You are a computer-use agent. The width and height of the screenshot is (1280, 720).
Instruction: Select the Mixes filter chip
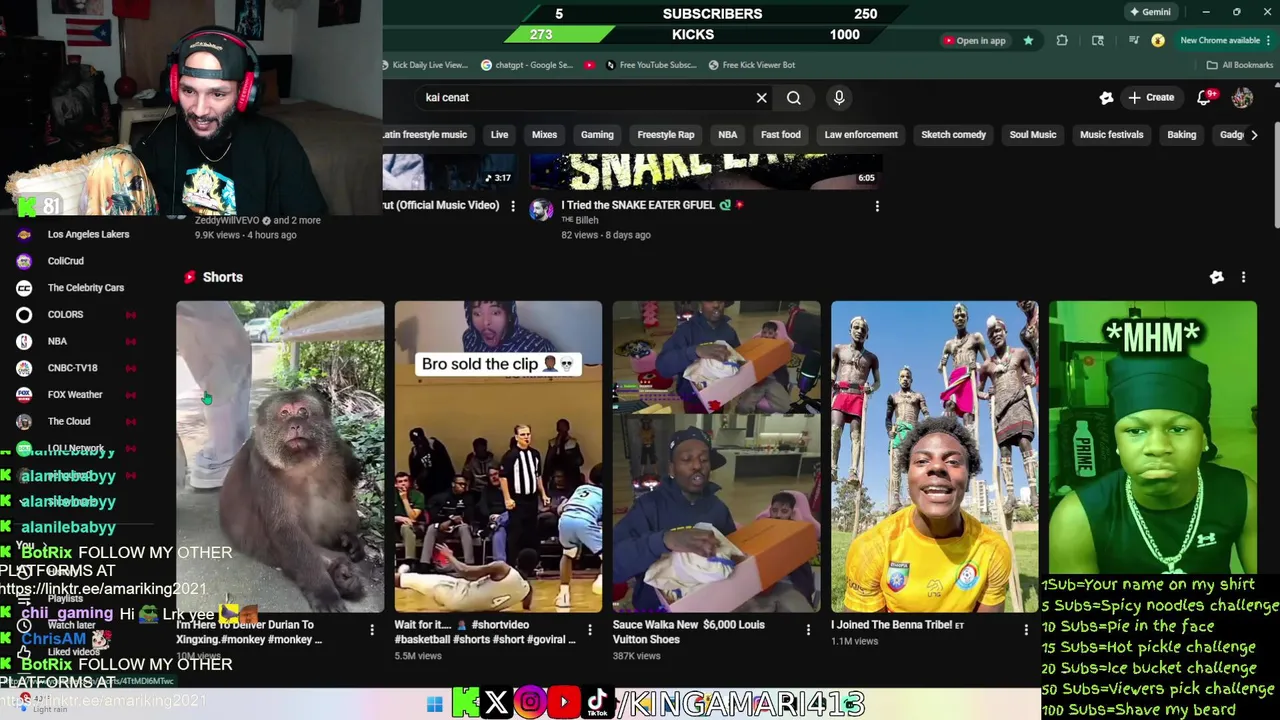pyautogui.click(x=544, y=135)
